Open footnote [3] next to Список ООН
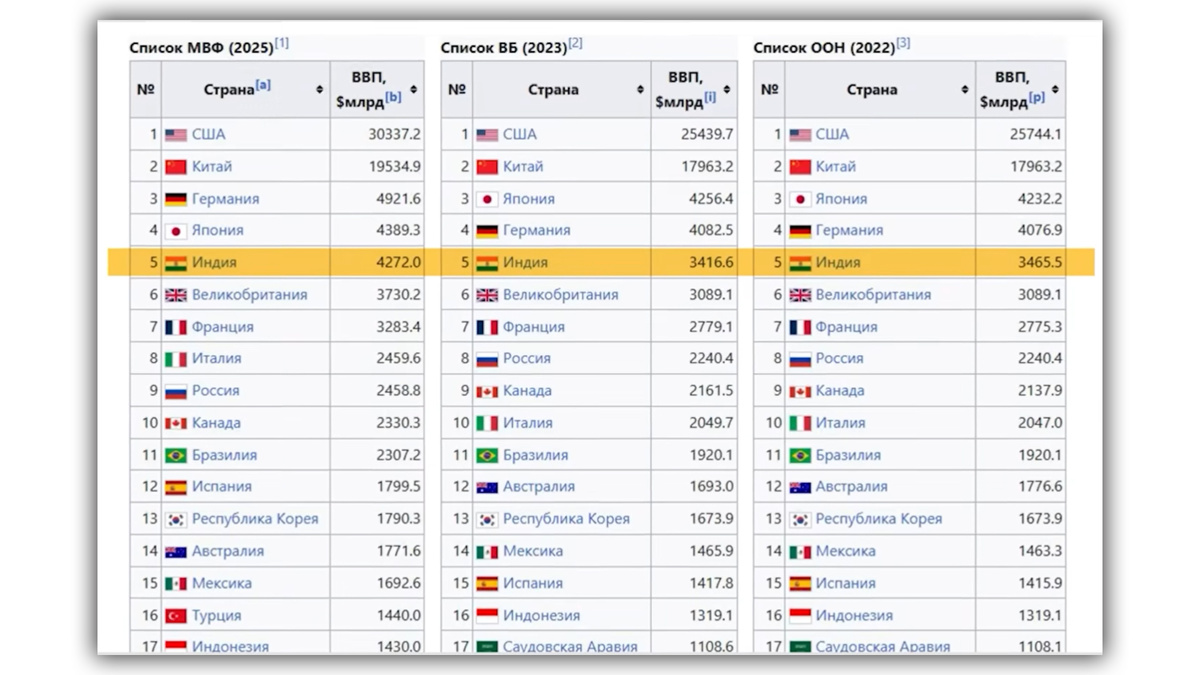Image resolution: width=1200 pixels, height=675 pixels. (x=903, y=43)
